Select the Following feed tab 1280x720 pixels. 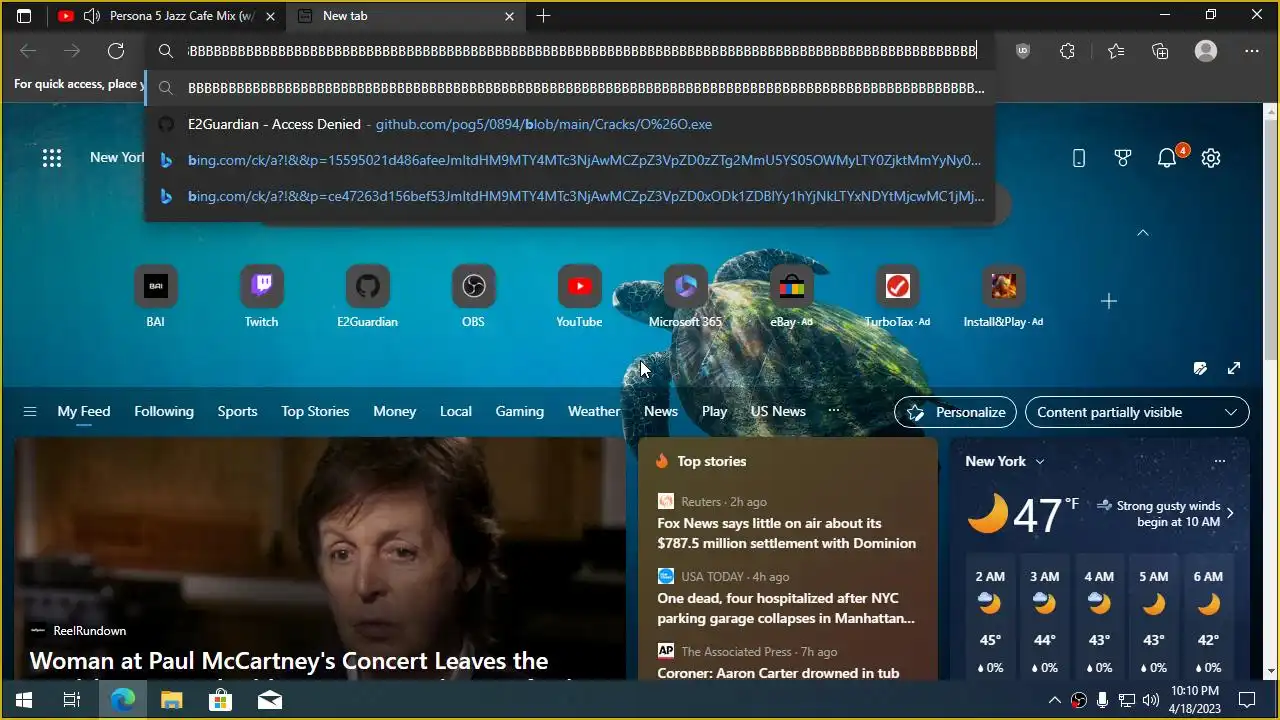pyautogui.click(x=164, y=411)
